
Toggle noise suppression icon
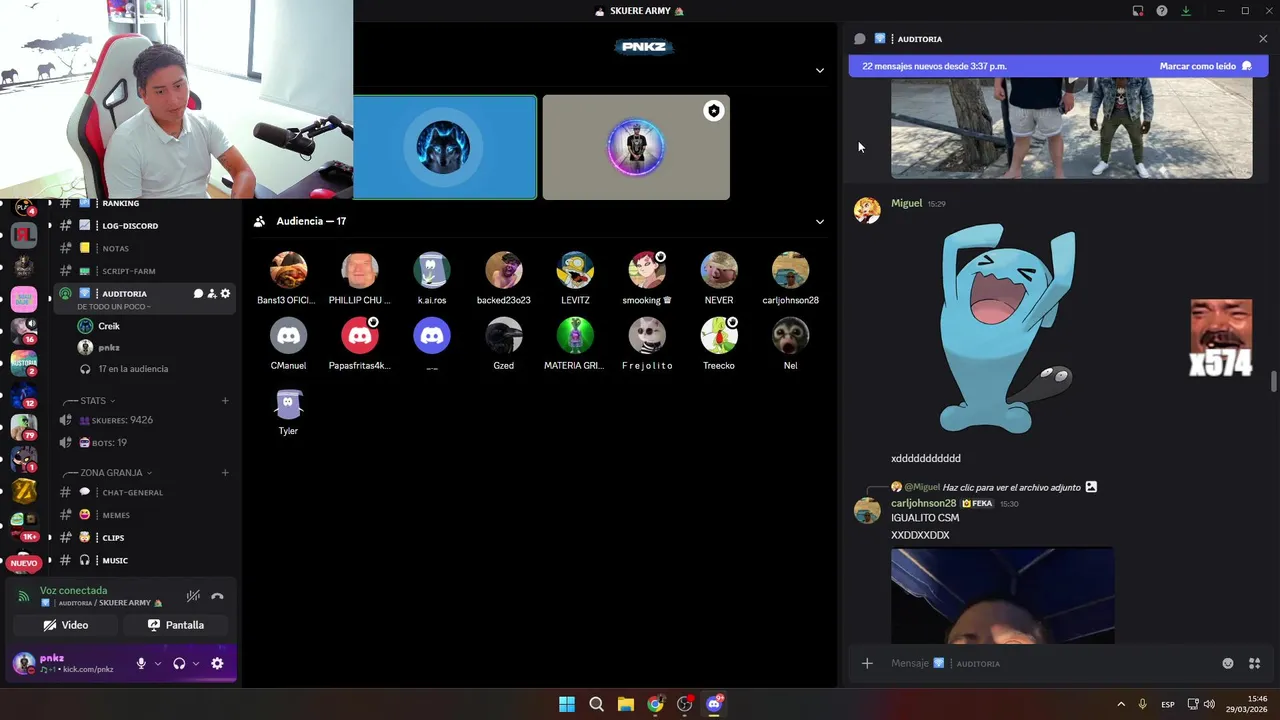[x=193, y=597]
